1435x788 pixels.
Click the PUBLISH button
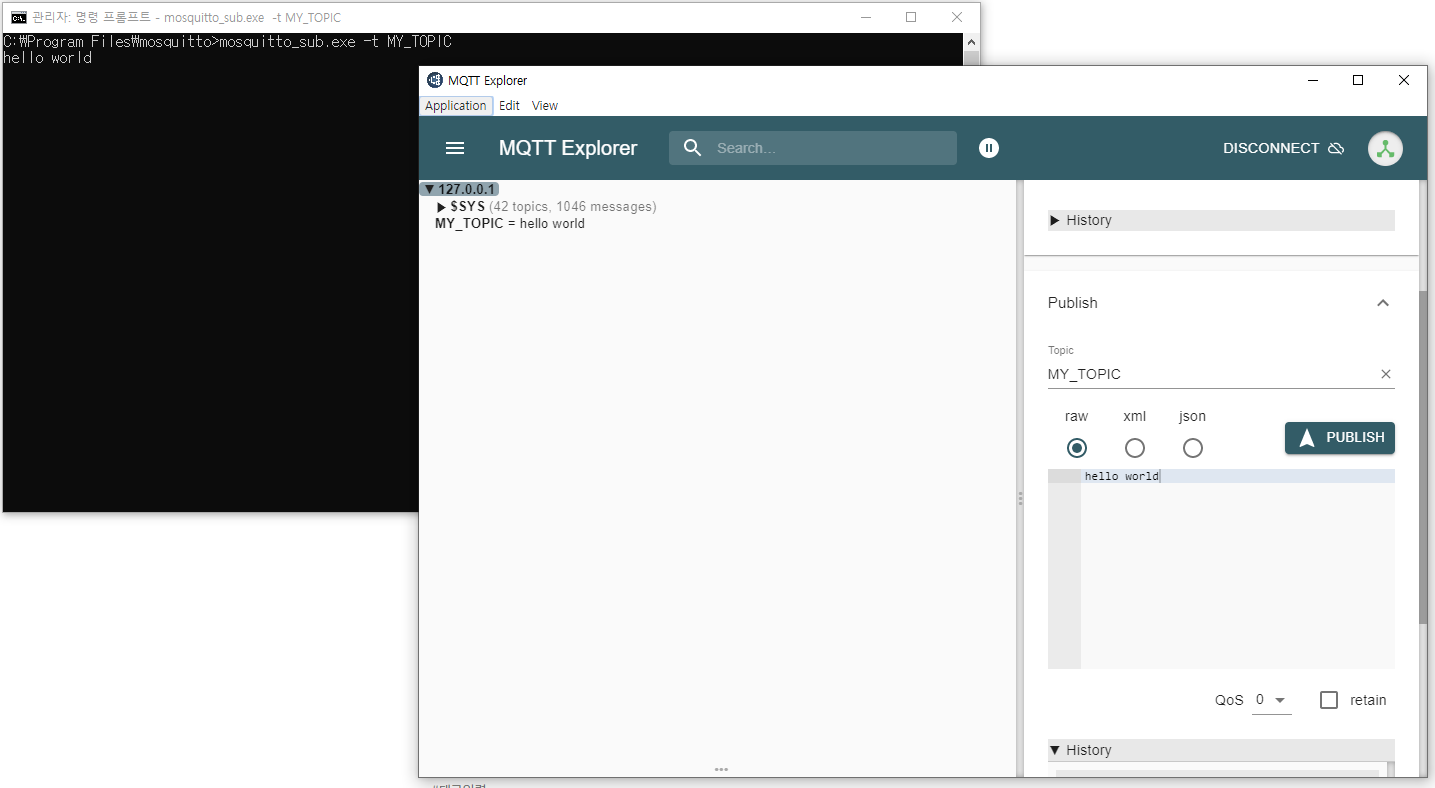(x=1340, y=438)
